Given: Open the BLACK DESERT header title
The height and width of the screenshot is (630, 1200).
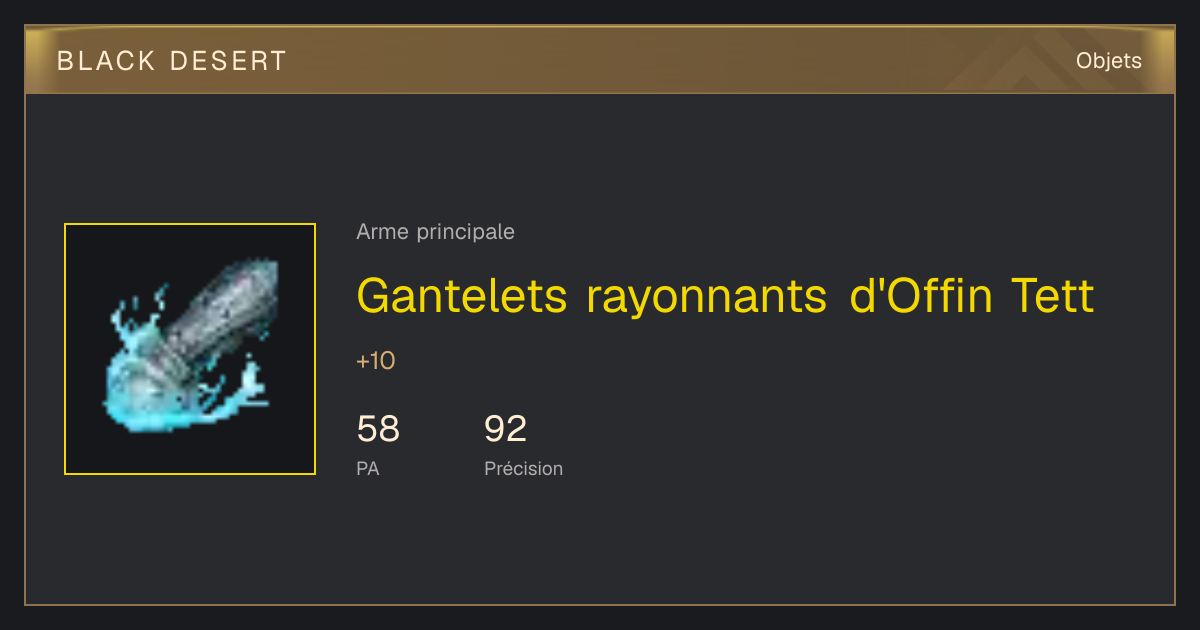Looking at the screenshot, I should 172,61.
